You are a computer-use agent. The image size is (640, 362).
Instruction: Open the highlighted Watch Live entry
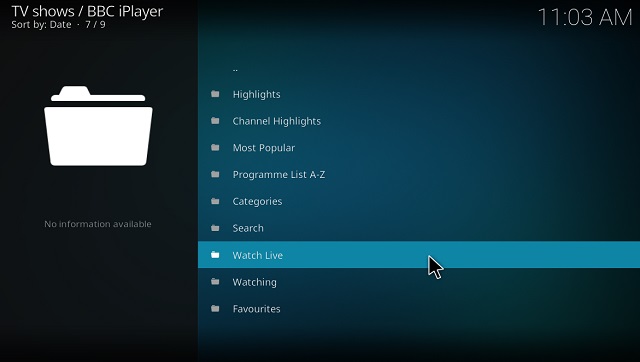coord(419,255)
